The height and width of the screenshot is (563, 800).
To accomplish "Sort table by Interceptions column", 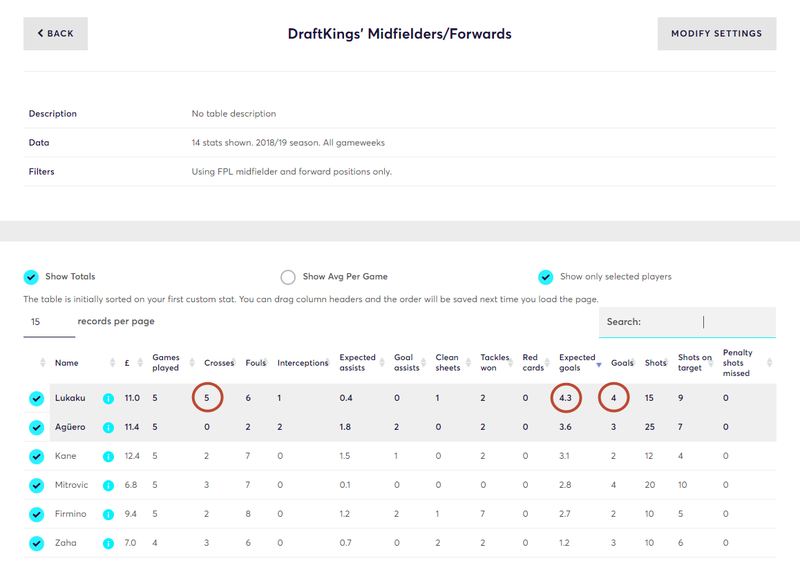I will point(303,363).
